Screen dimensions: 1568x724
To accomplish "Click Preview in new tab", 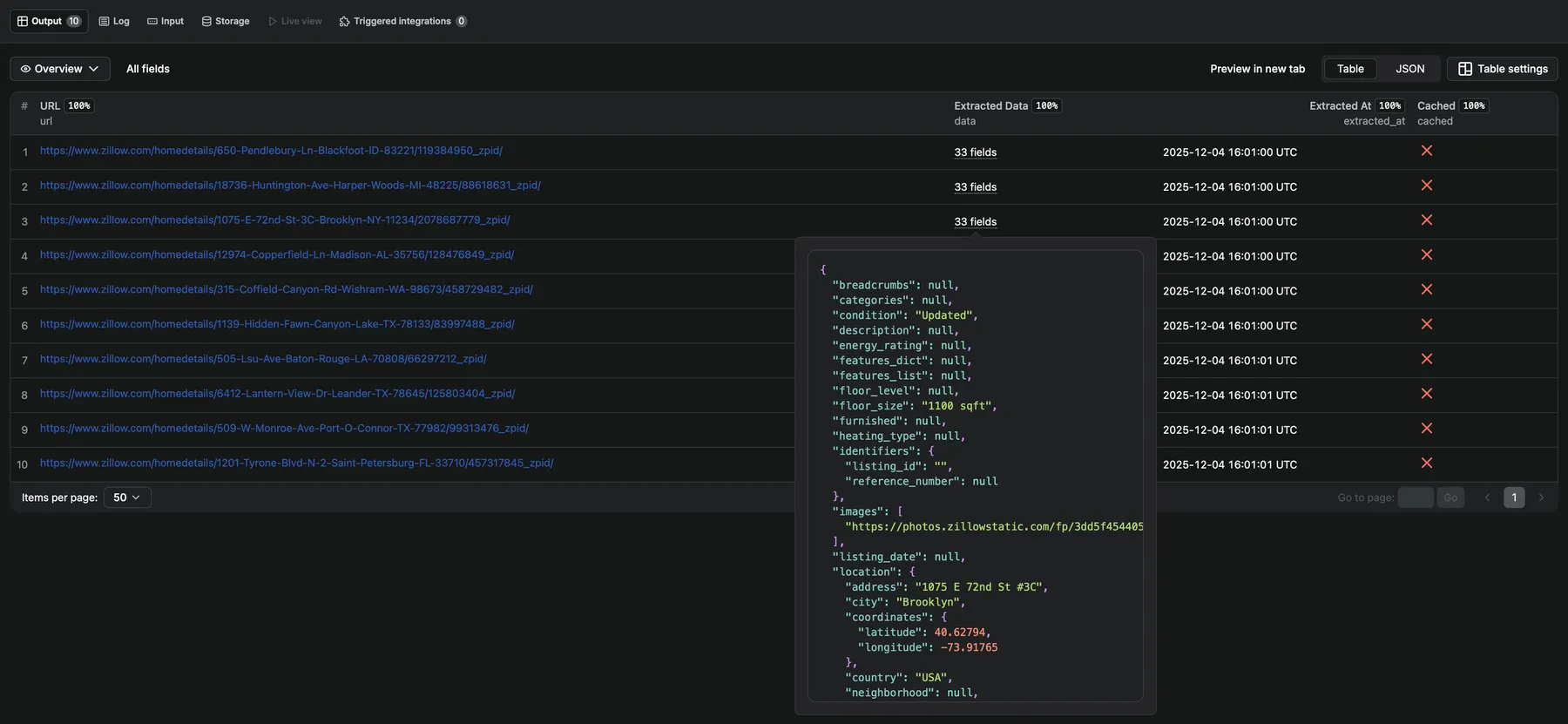I will [1257, 69].
